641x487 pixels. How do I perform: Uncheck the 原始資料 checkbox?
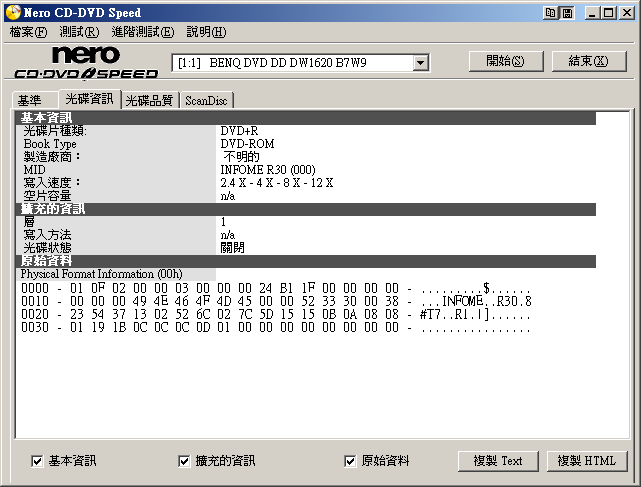coord(350,461)
